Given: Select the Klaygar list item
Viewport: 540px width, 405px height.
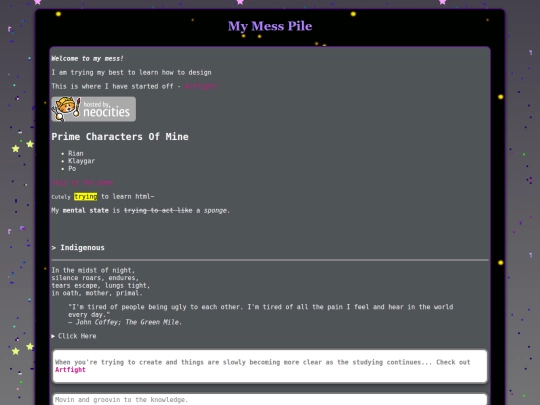Looking at the screenshot, I should click(81, 161).
